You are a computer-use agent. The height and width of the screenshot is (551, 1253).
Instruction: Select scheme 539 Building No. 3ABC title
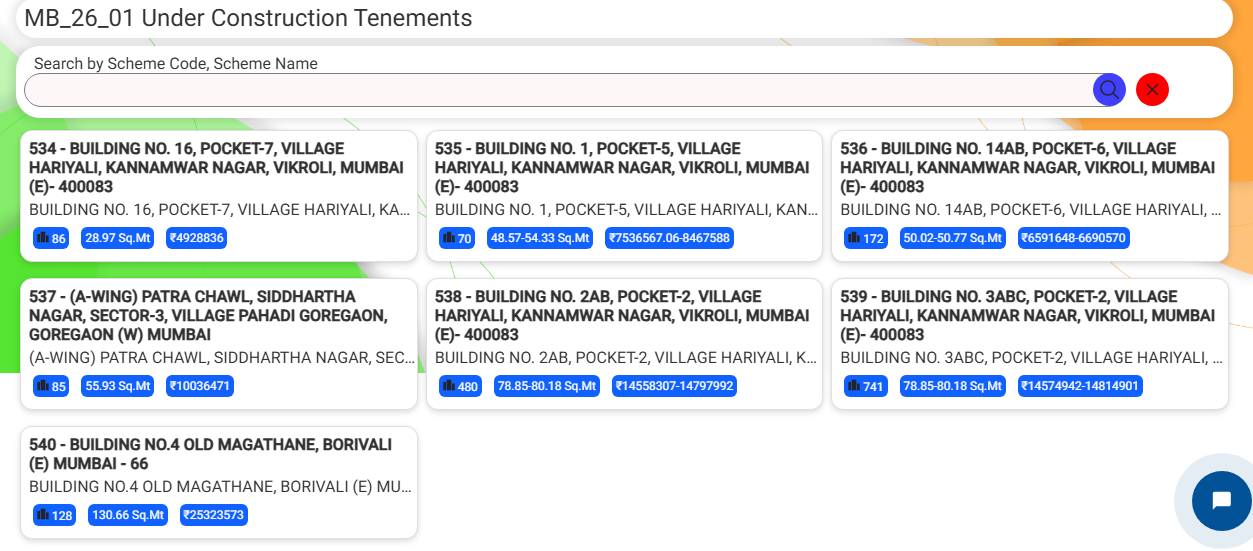click(x=1027, y=315)
